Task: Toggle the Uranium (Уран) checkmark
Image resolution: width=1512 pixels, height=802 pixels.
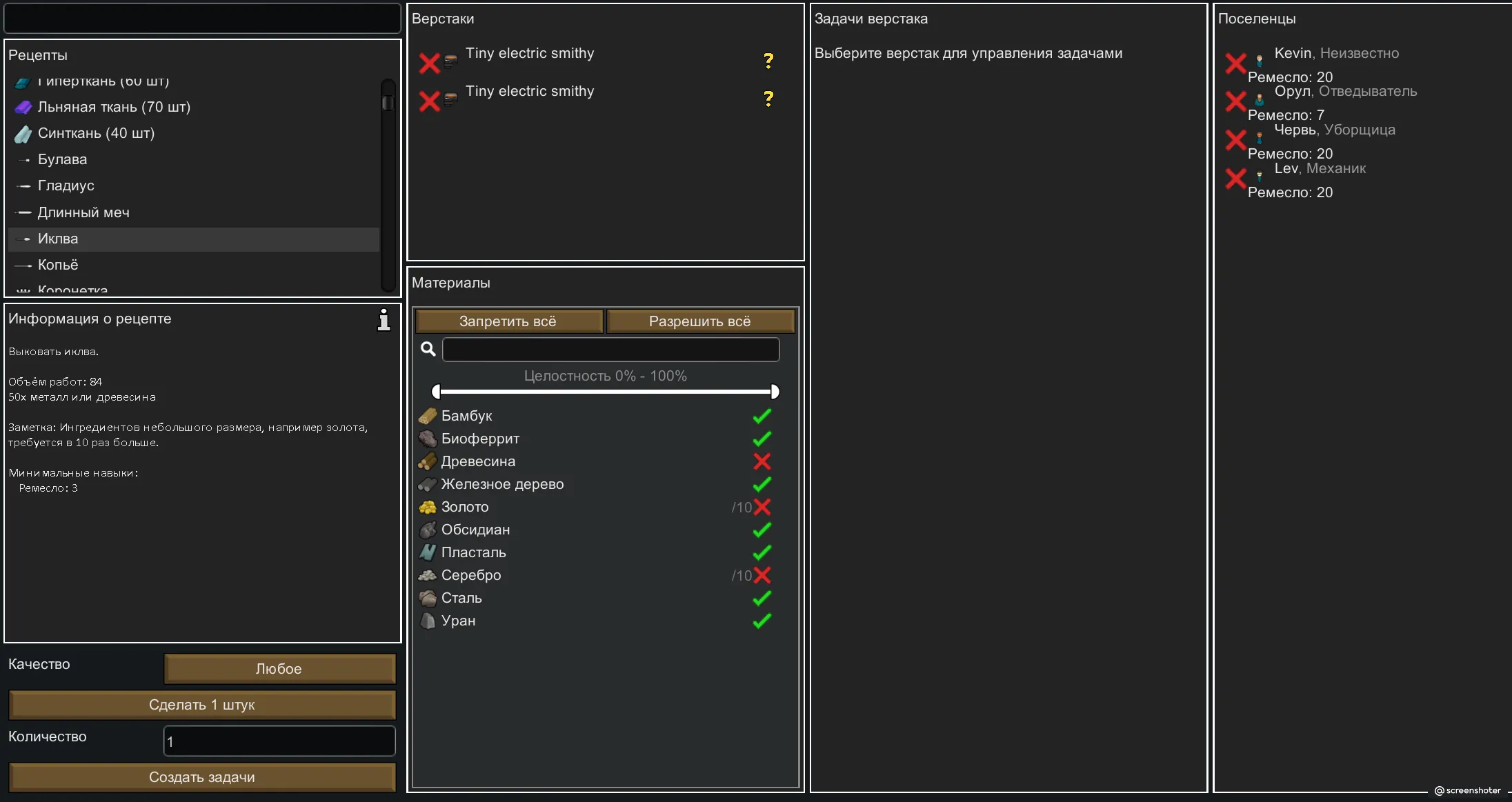Action: [762, 621]
